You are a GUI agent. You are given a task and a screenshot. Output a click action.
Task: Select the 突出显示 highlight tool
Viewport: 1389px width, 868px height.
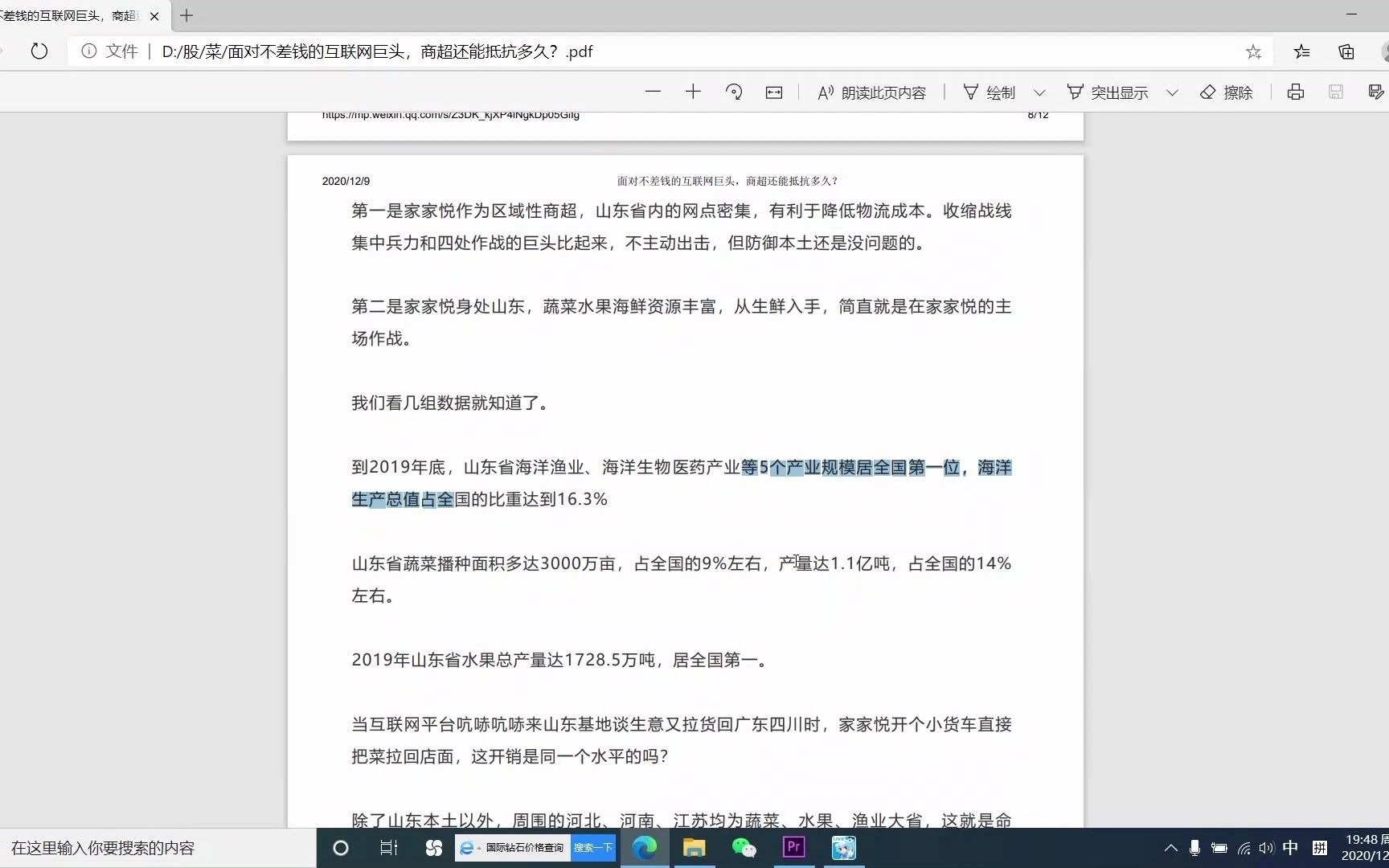pos(1107,92)
